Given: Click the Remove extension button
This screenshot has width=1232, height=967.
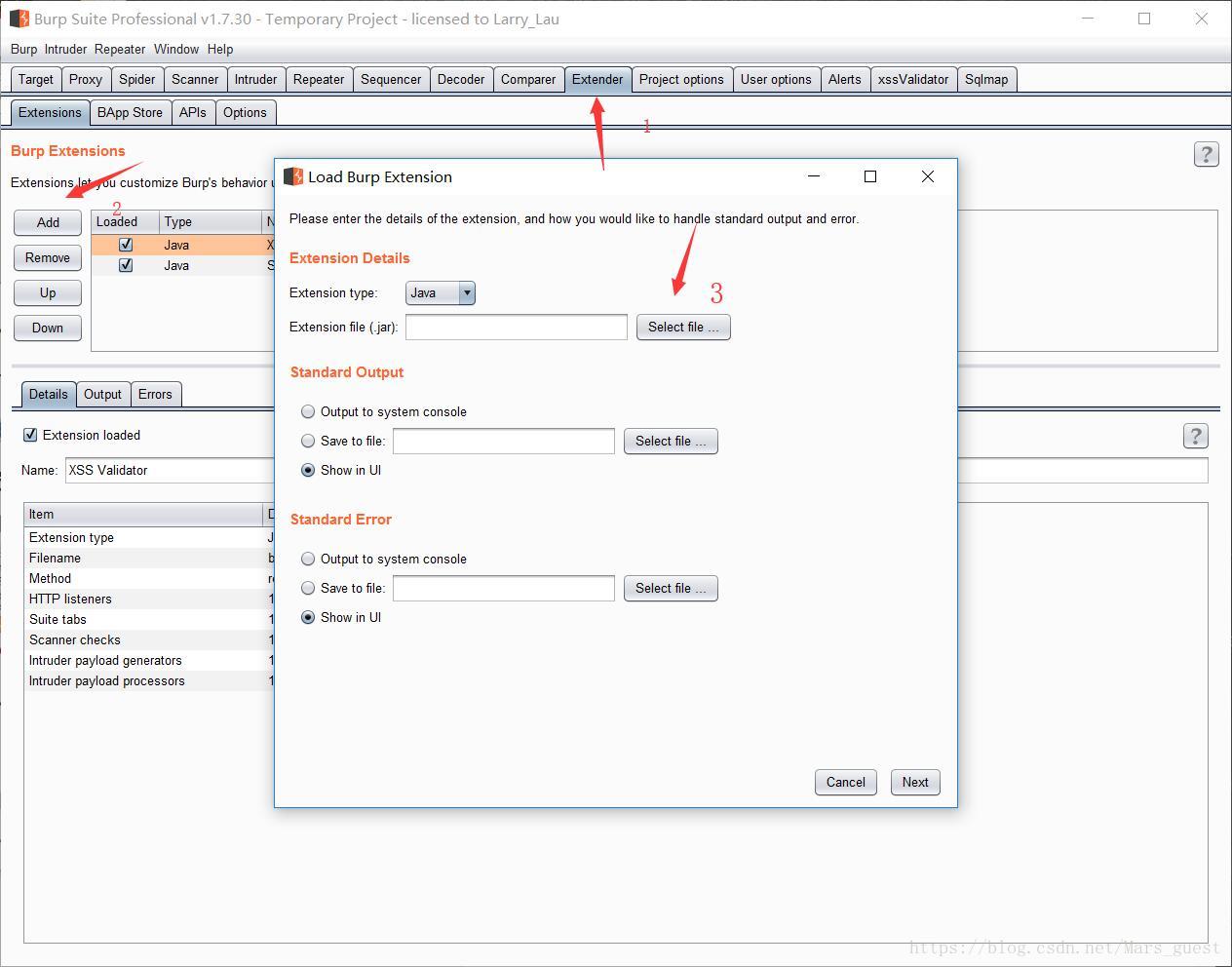Looking at the screenshot, I should point(48,257).
